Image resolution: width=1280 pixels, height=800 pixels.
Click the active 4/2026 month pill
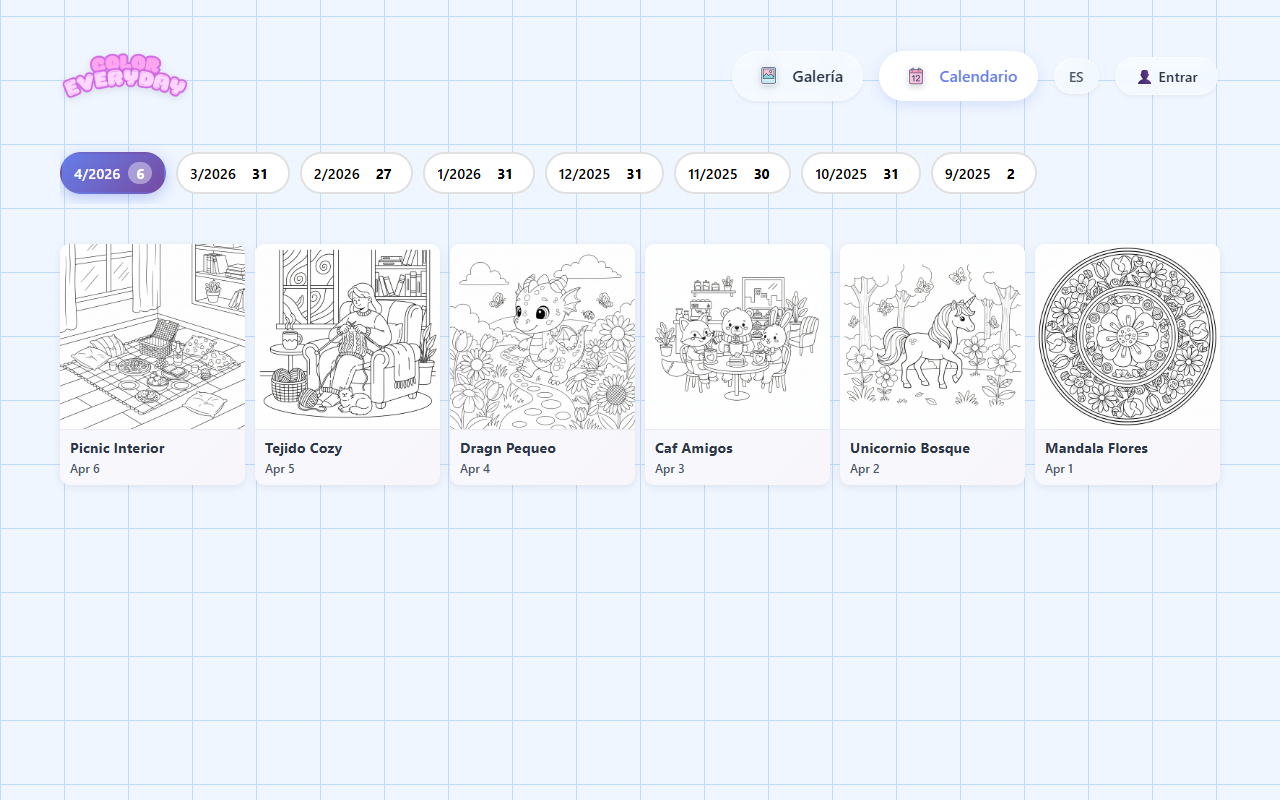click(112, 174)
